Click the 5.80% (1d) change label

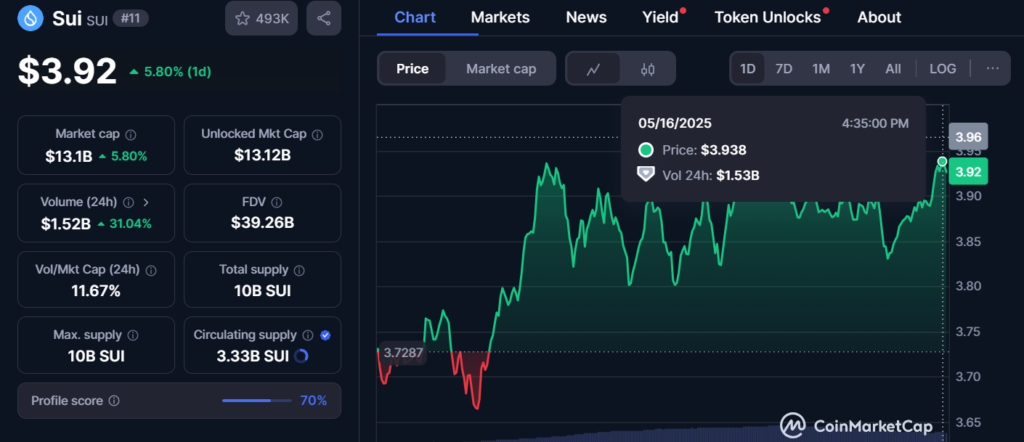170,72
